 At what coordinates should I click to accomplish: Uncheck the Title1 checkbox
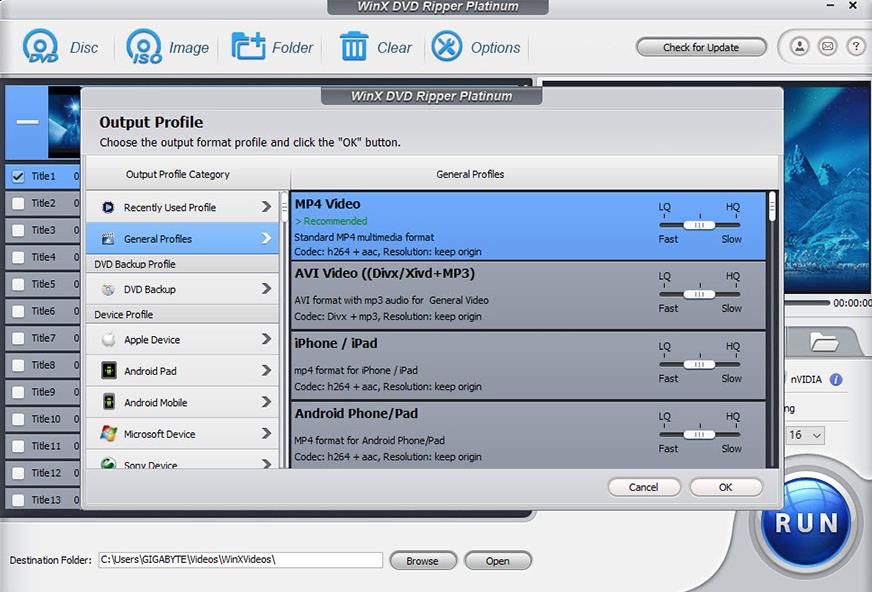click(18, 176)
